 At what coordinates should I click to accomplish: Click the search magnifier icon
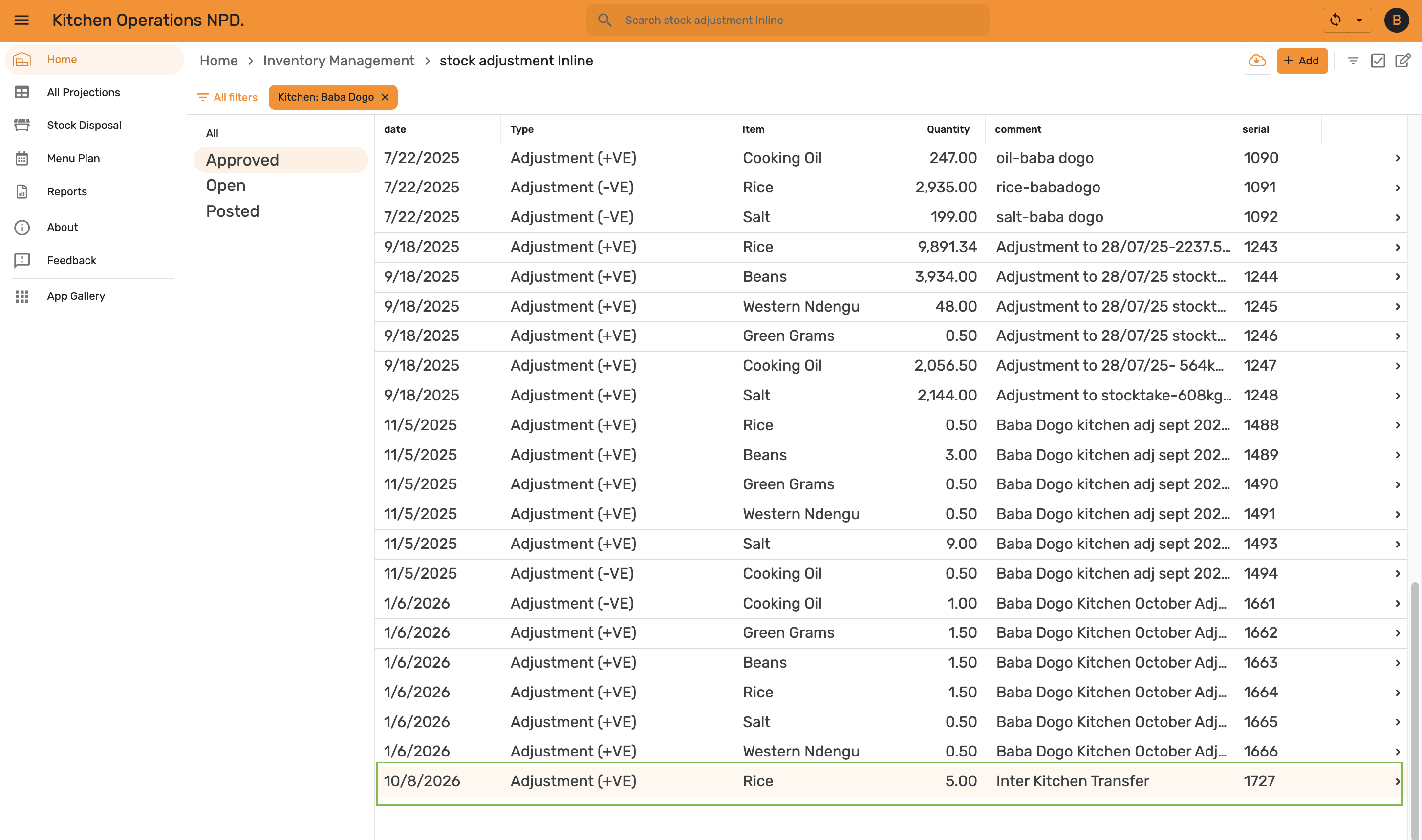click(605, 21)
